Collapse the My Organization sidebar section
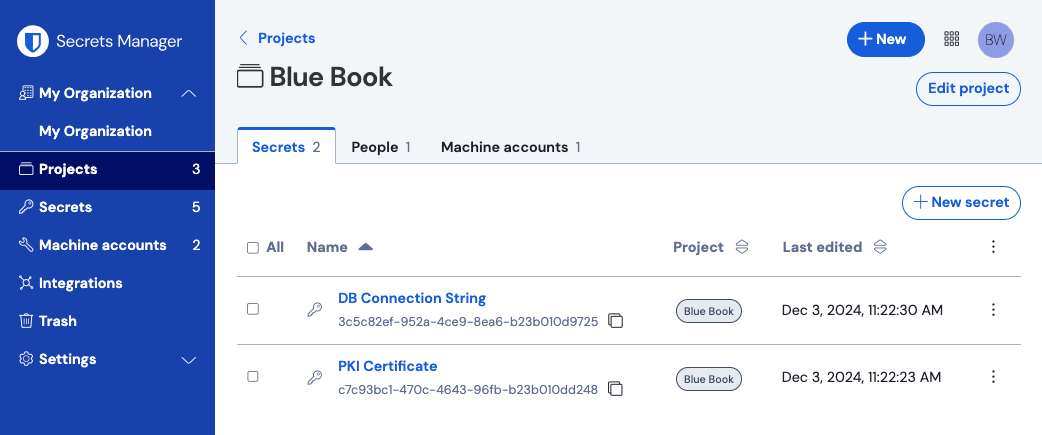The height and width of the screenshot is (435, 1042). click(x=188, y=93)
